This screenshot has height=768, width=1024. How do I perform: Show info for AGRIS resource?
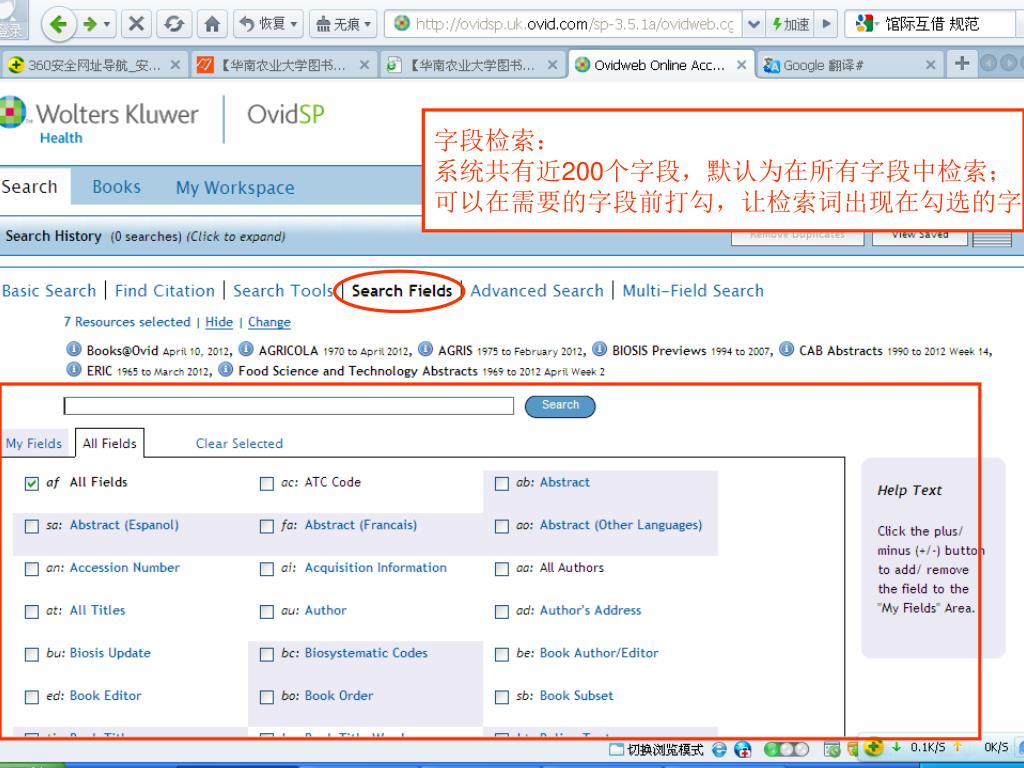tap(425, 349)
